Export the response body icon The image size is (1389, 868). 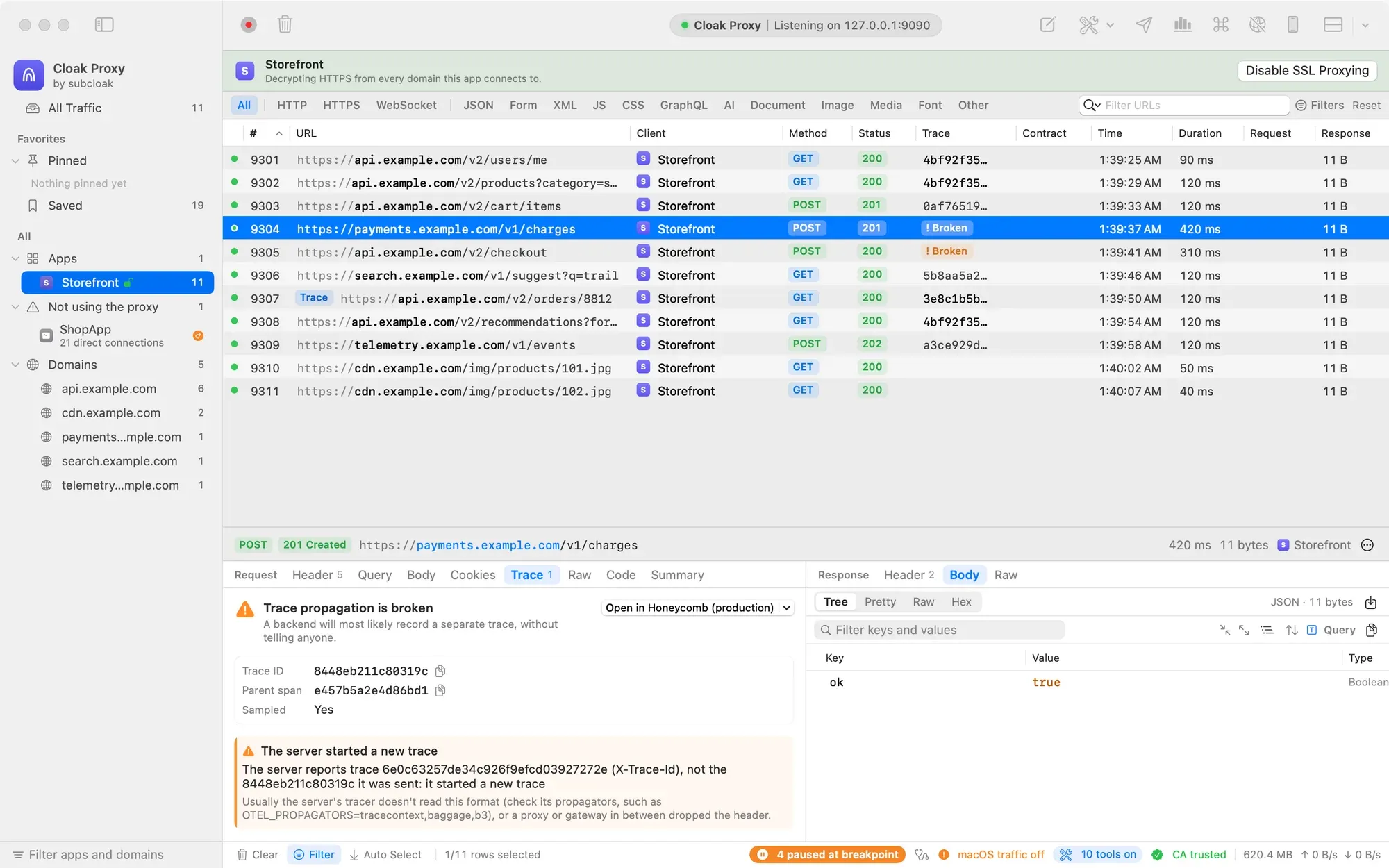[1371, 602]
